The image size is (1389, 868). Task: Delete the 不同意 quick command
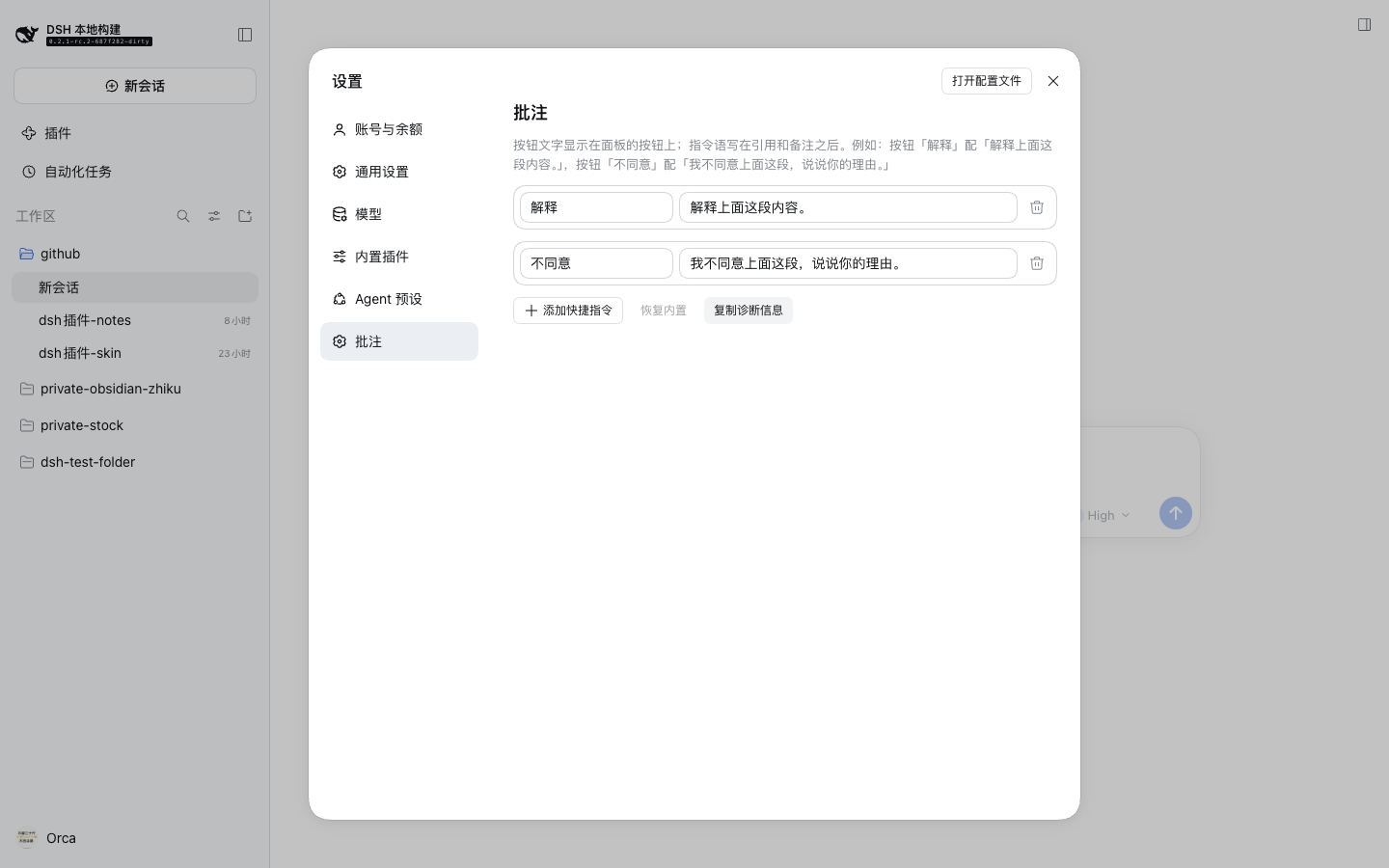click(x=1037, y=263)
